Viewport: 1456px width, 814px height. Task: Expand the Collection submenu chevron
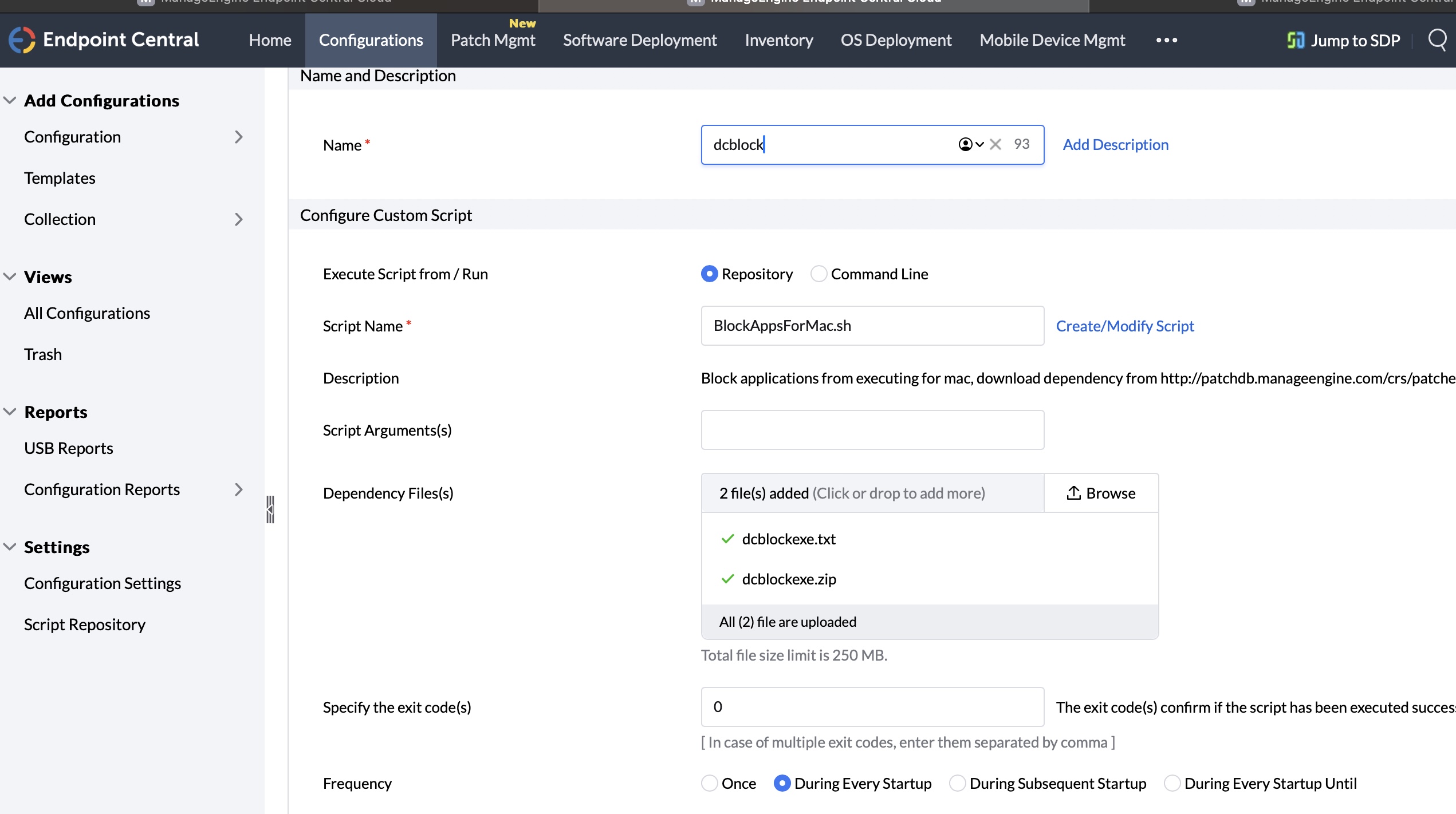coord(238,219)
